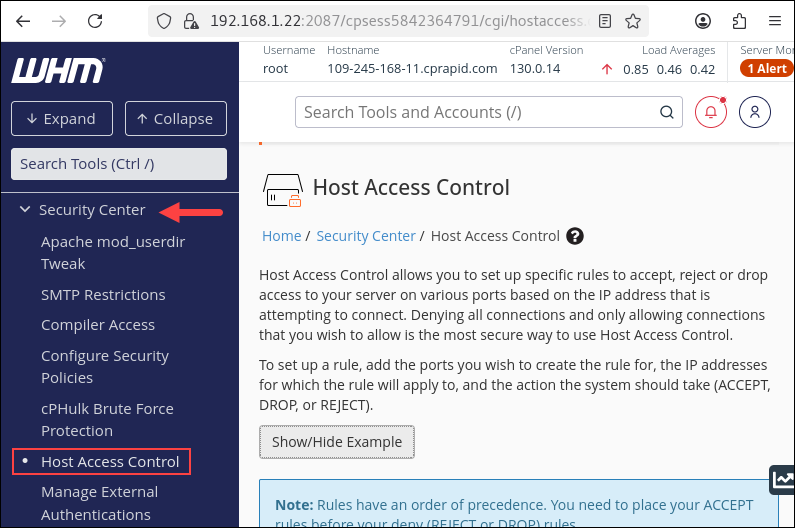Click the 1 Alert badge
Viewport: 795px width, 528px height.
point(767,68)
